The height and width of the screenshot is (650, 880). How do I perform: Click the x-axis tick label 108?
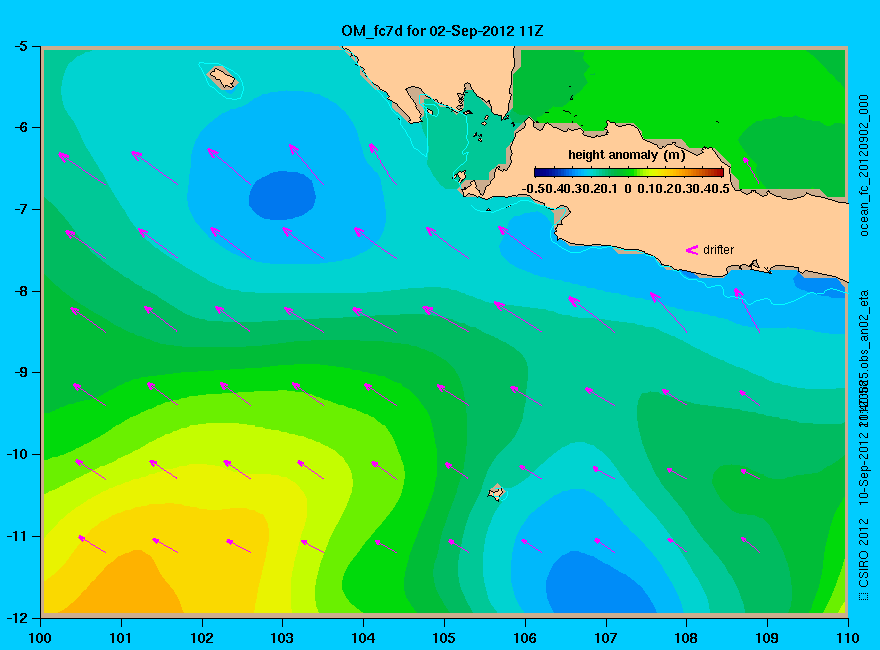686,638
